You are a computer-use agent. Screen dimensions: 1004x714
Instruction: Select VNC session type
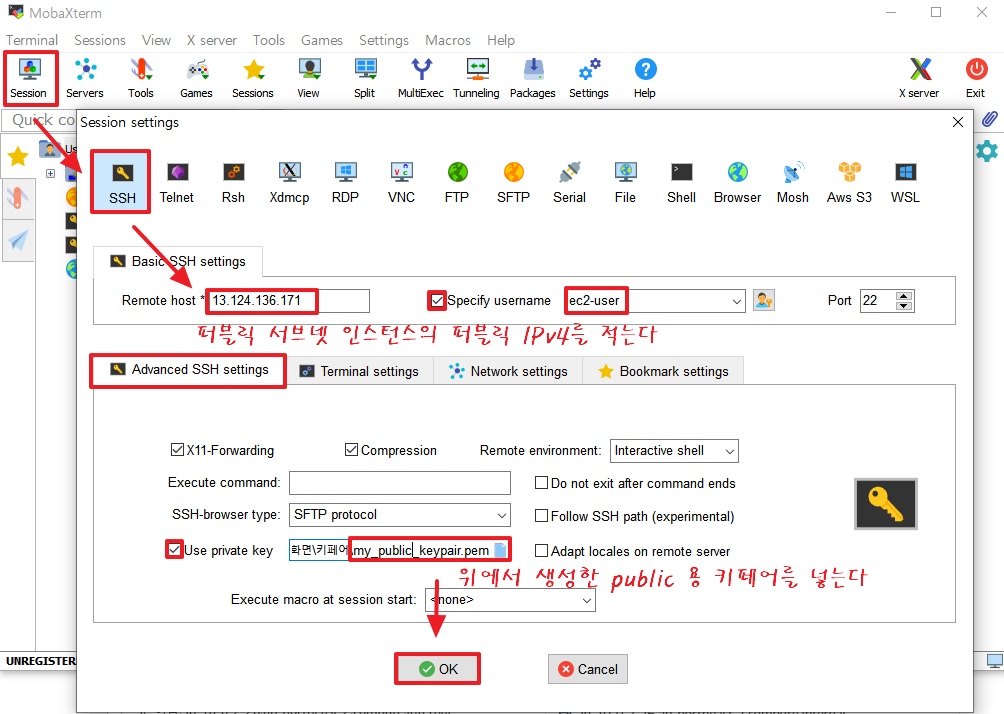(401, 183)
